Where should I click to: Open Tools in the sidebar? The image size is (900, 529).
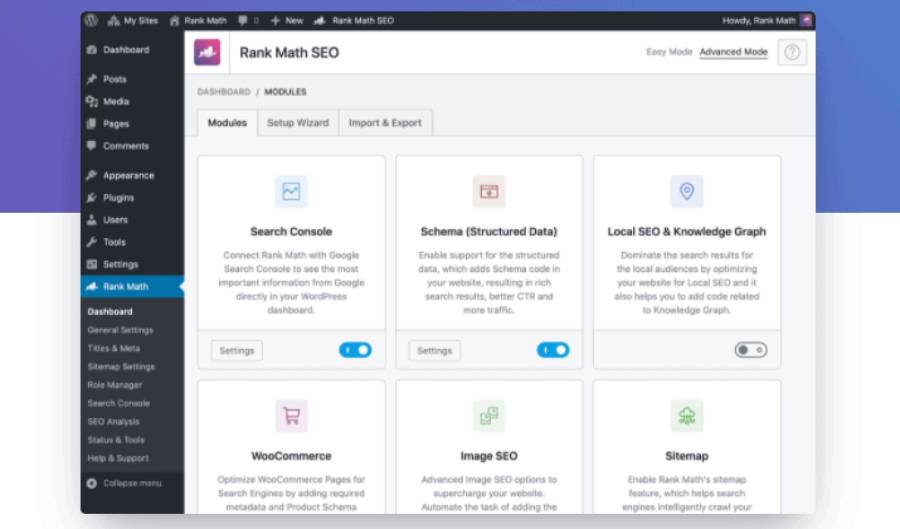132,243
